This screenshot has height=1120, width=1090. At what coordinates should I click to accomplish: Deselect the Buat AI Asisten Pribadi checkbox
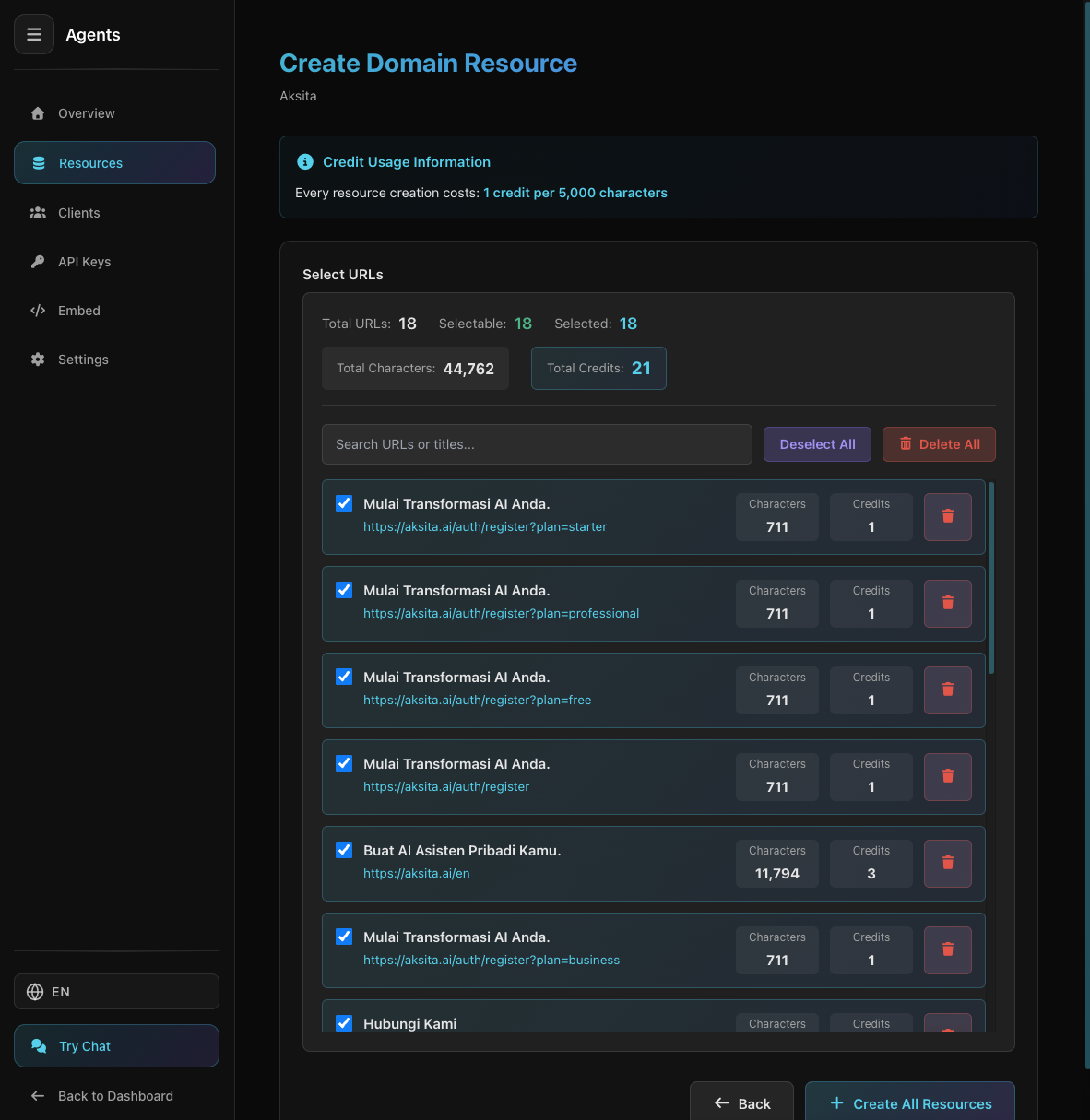[343, 850]
